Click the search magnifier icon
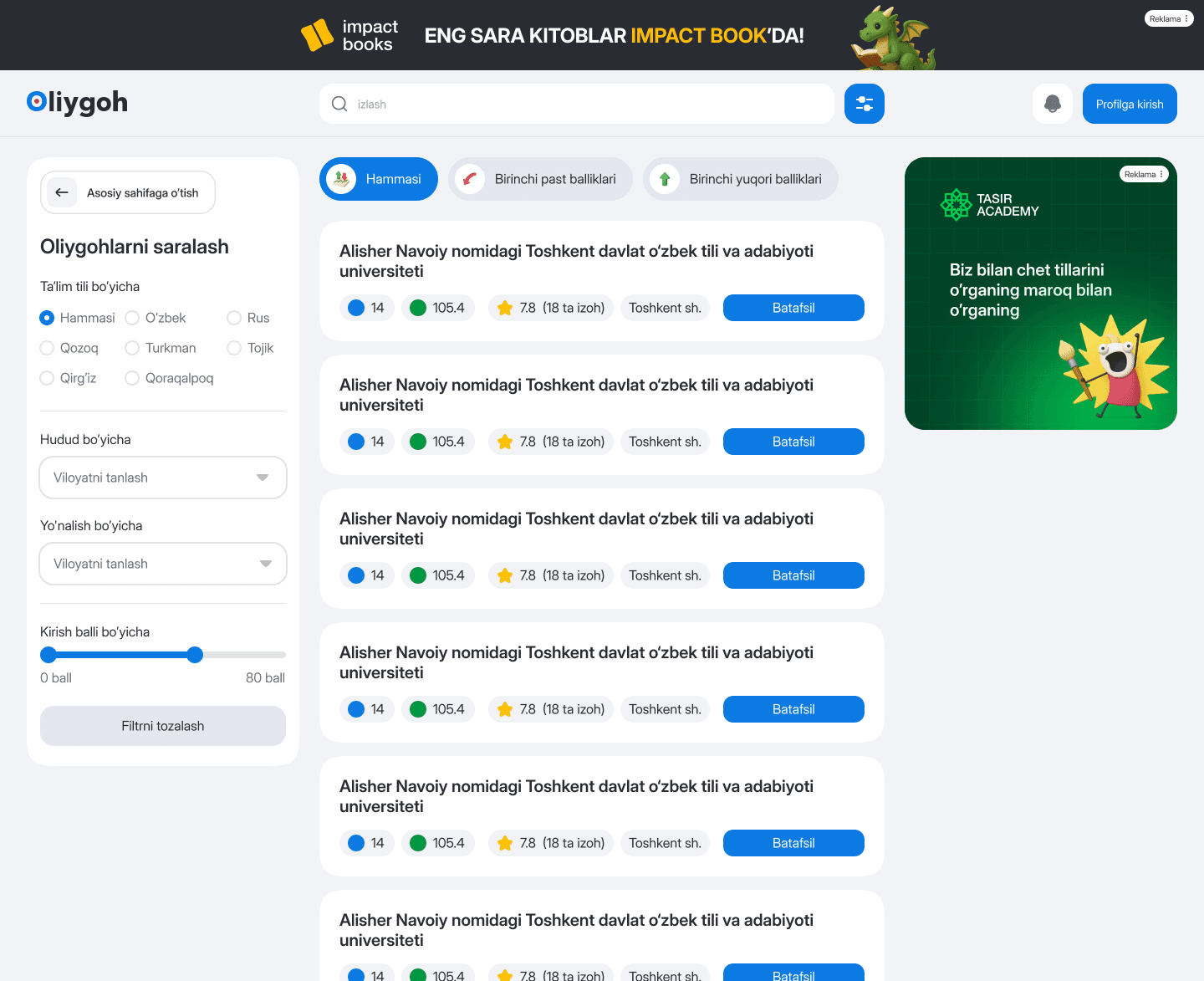1204x981 pixels. pyautogui.click(x=339, y=104)
